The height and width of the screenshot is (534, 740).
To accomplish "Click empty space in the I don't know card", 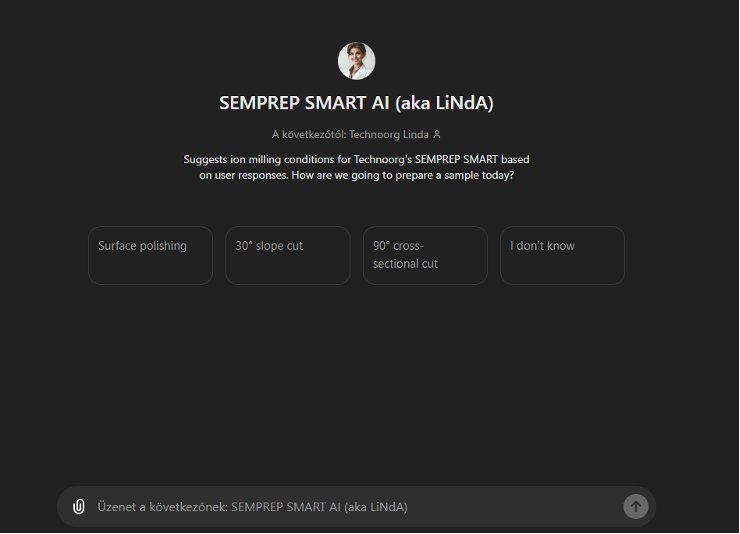I will coord(562,270).
